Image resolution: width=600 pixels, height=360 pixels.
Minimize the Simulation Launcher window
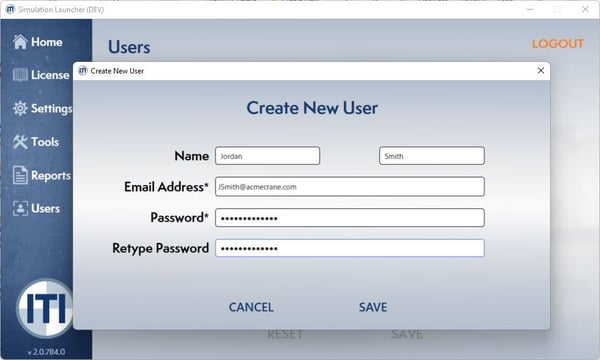[x=530, y=9]
